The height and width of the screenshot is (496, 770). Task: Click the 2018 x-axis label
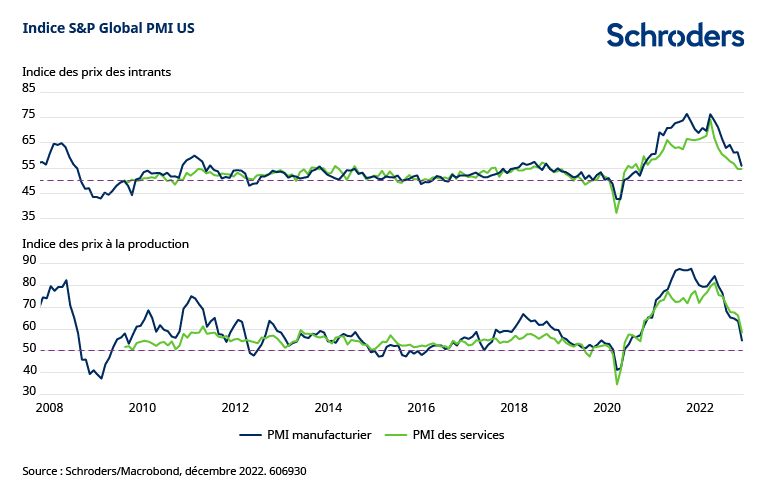tap(514, 408)
